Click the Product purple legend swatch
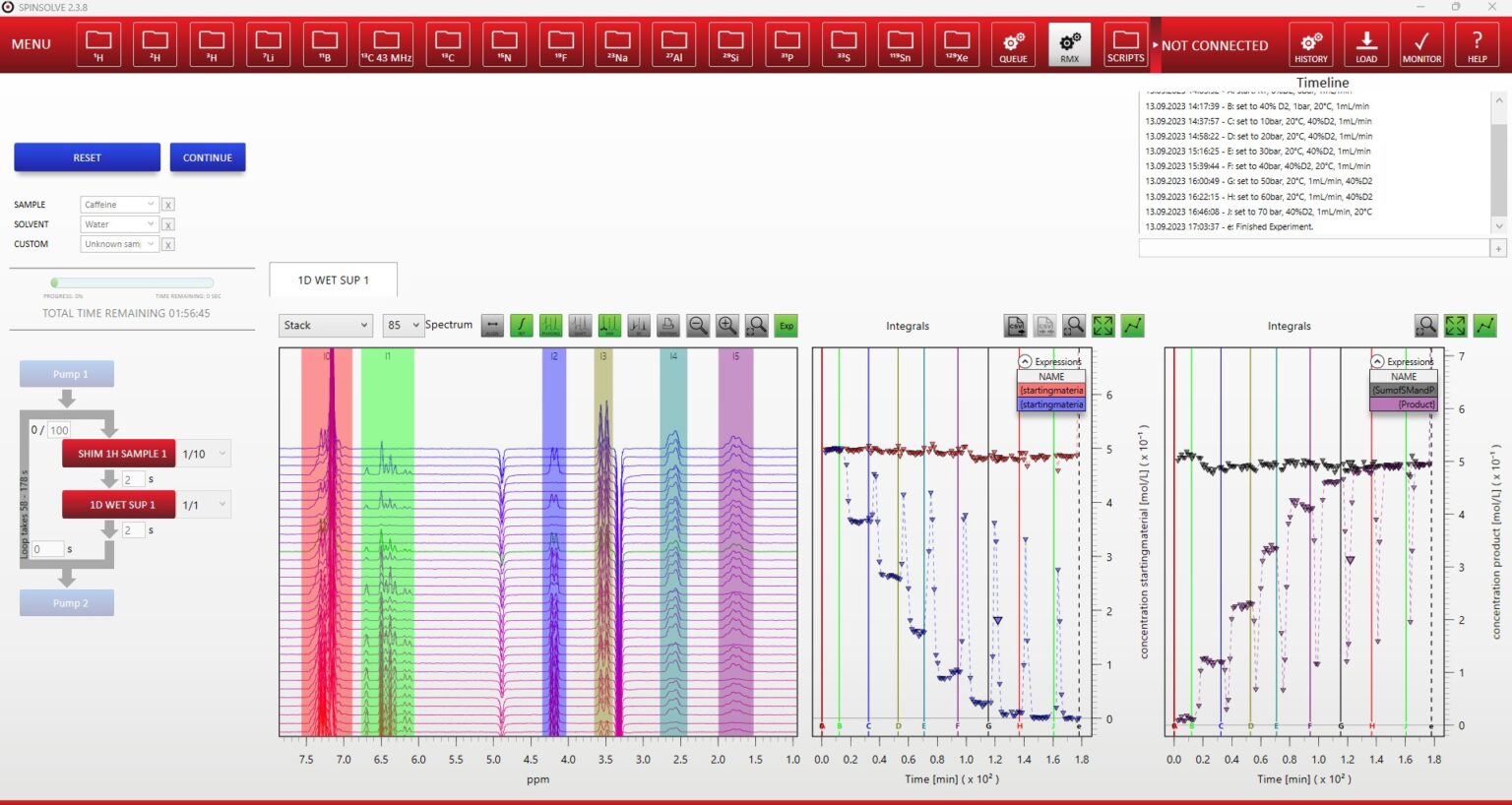Image resolution: width=1512 pixels, height=805 pixels. pyautogui.click(x=1404, y=404)
